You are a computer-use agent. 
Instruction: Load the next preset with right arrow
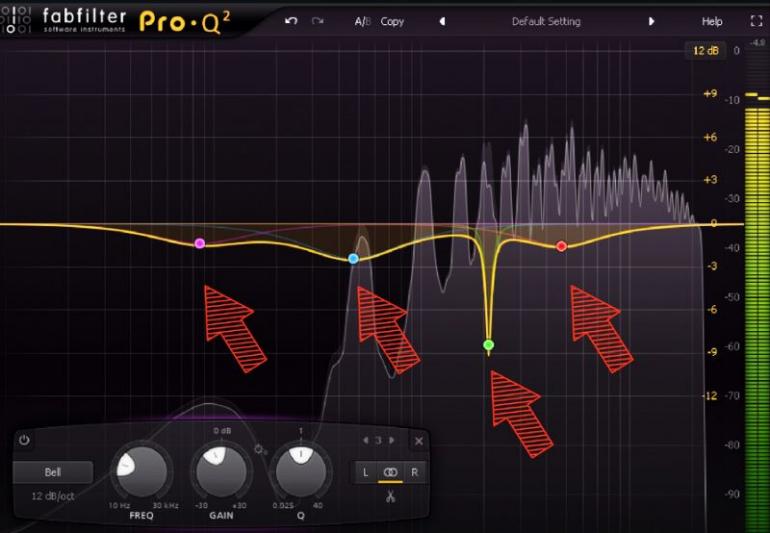651,22
